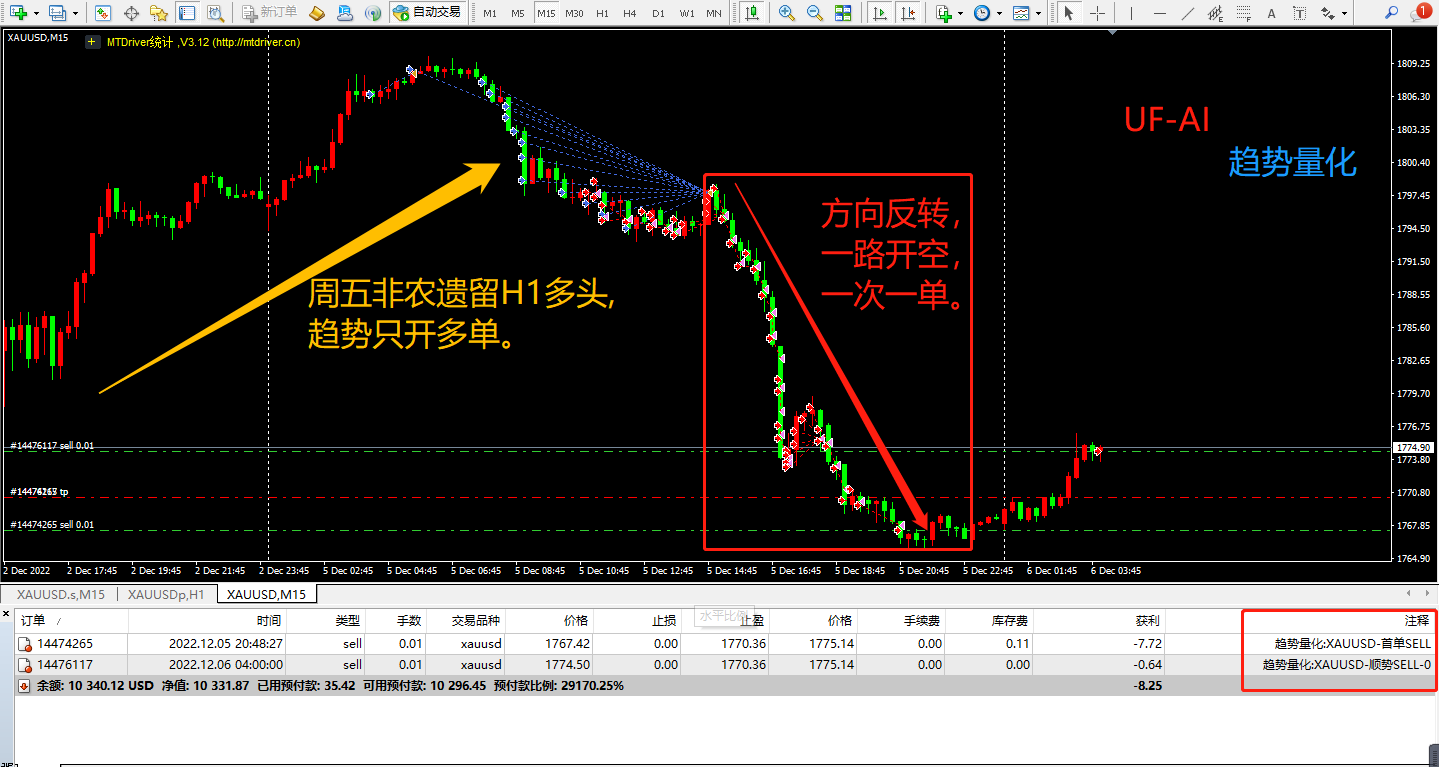Expand the MTDriver plus button on chart

[x=92, y=42]
